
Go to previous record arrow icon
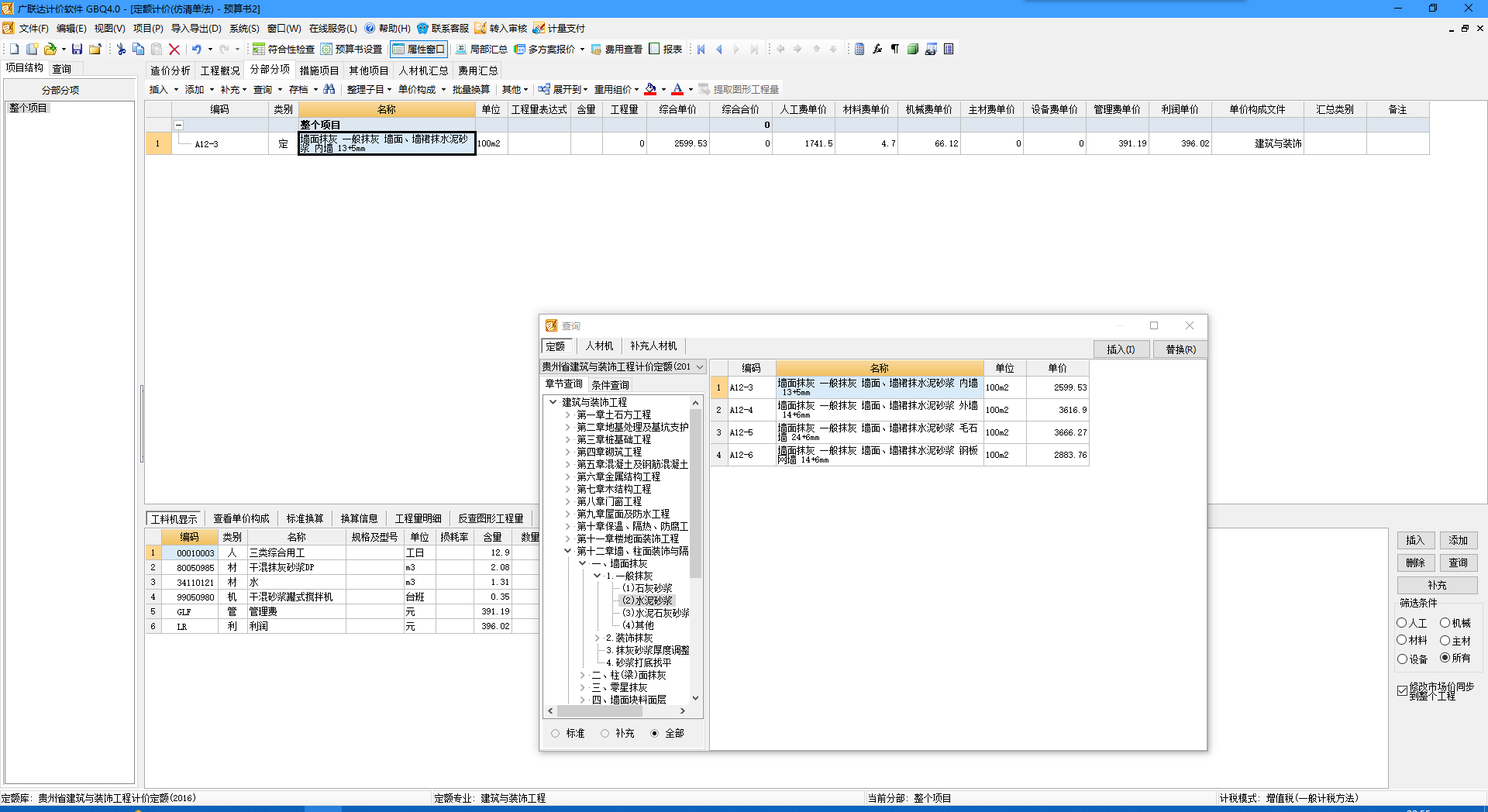tap(719, 50)
